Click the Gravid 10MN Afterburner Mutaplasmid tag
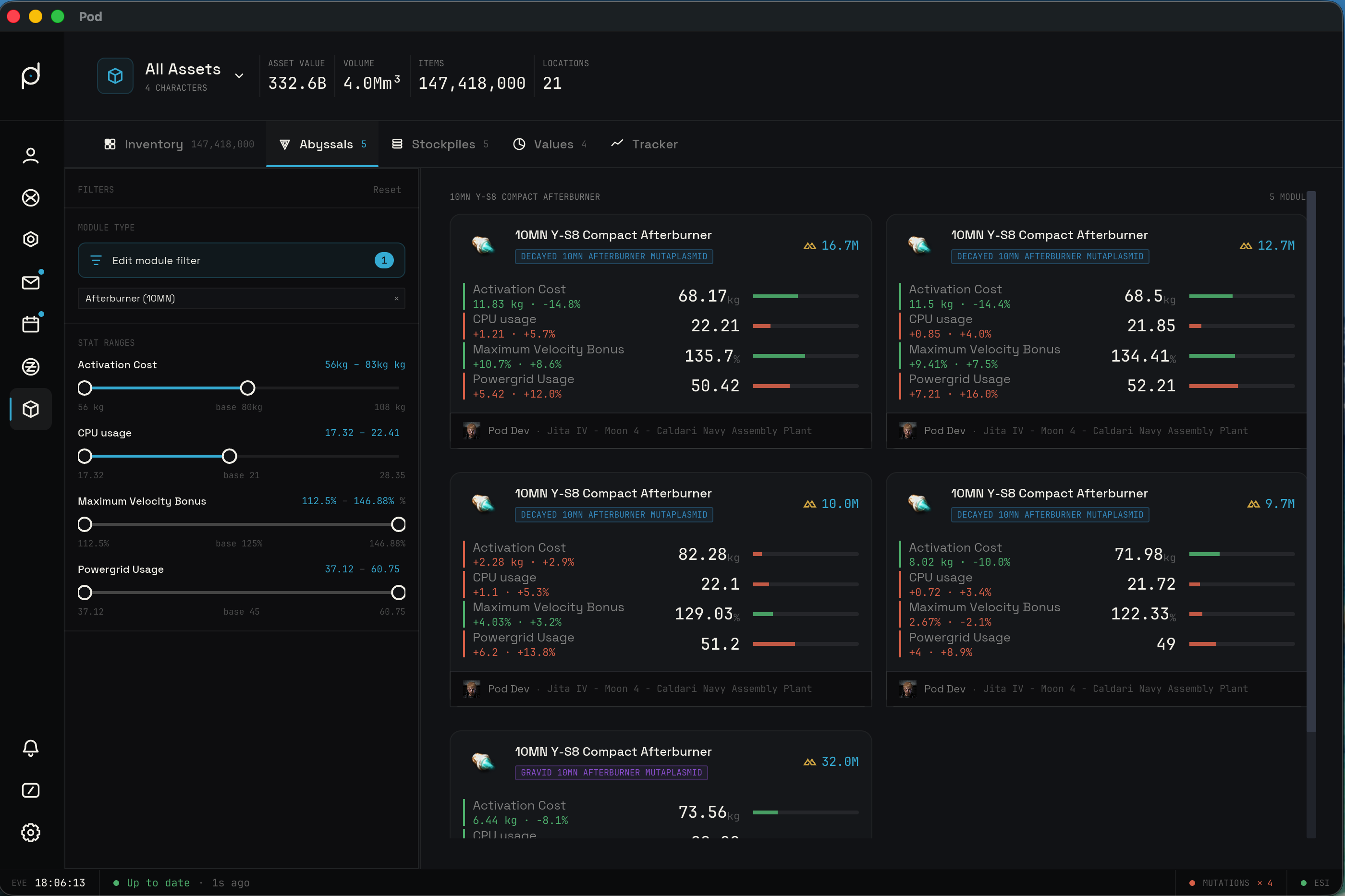The height and width of the screenshot is (896, 1345). coord(611,773)
